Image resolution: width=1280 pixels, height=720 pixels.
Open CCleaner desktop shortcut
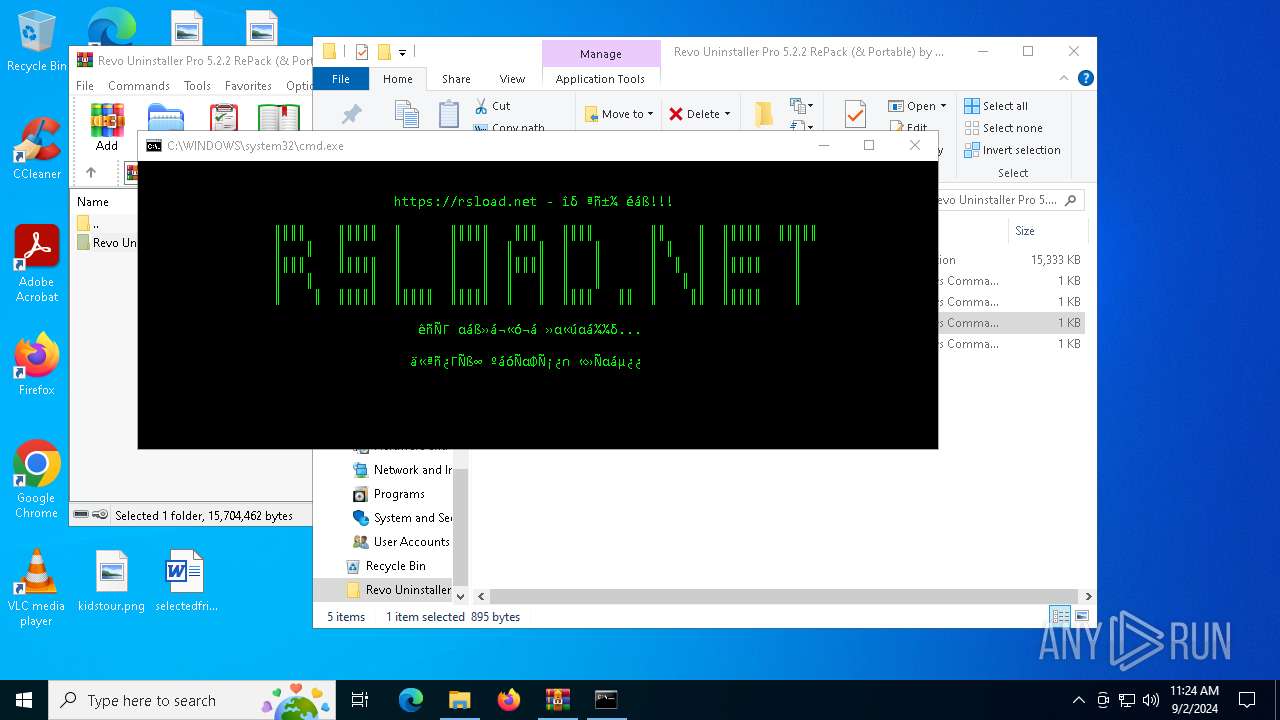pyautogui.click(x=36, y=148)
